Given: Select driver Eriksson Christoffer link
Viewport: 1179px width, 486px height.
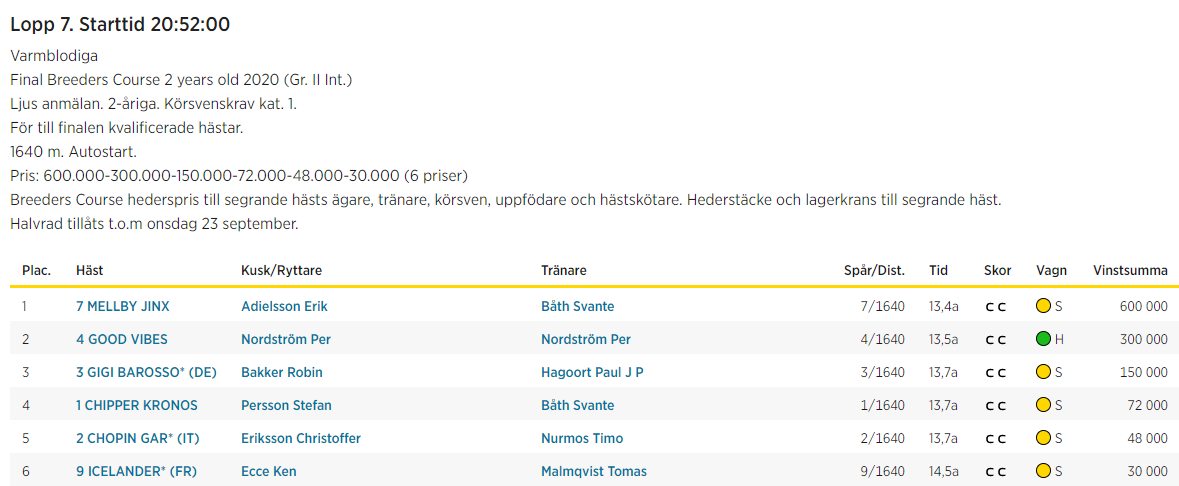Looking at the screenshot, I should click(x=301, y=438).
